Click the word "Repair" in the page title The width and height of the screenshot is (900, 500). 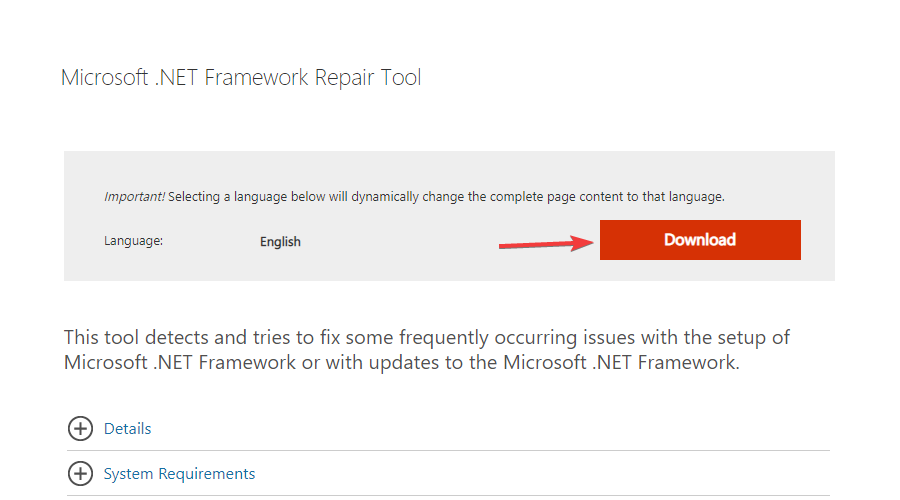pos(342,78)
